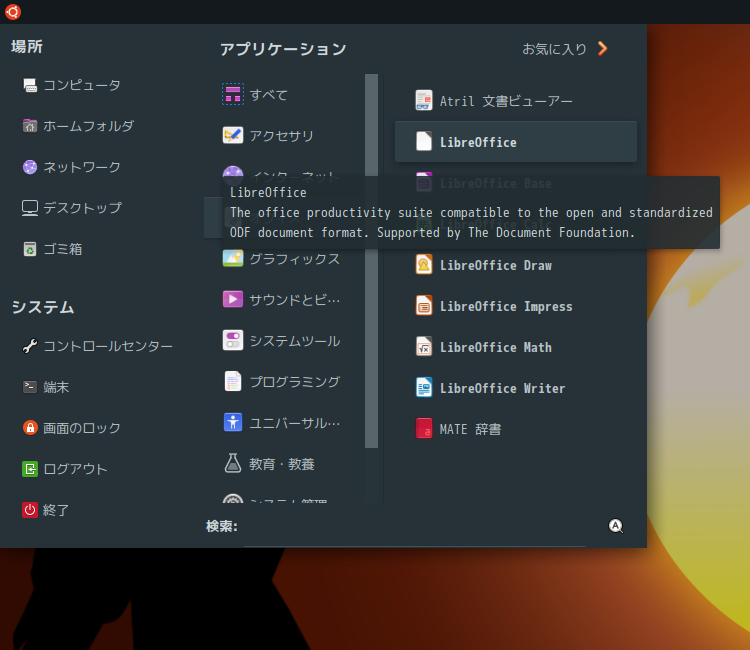Click the プログラミング label text
This screenshot has width=750, height=650.
(x=295, y=382)
